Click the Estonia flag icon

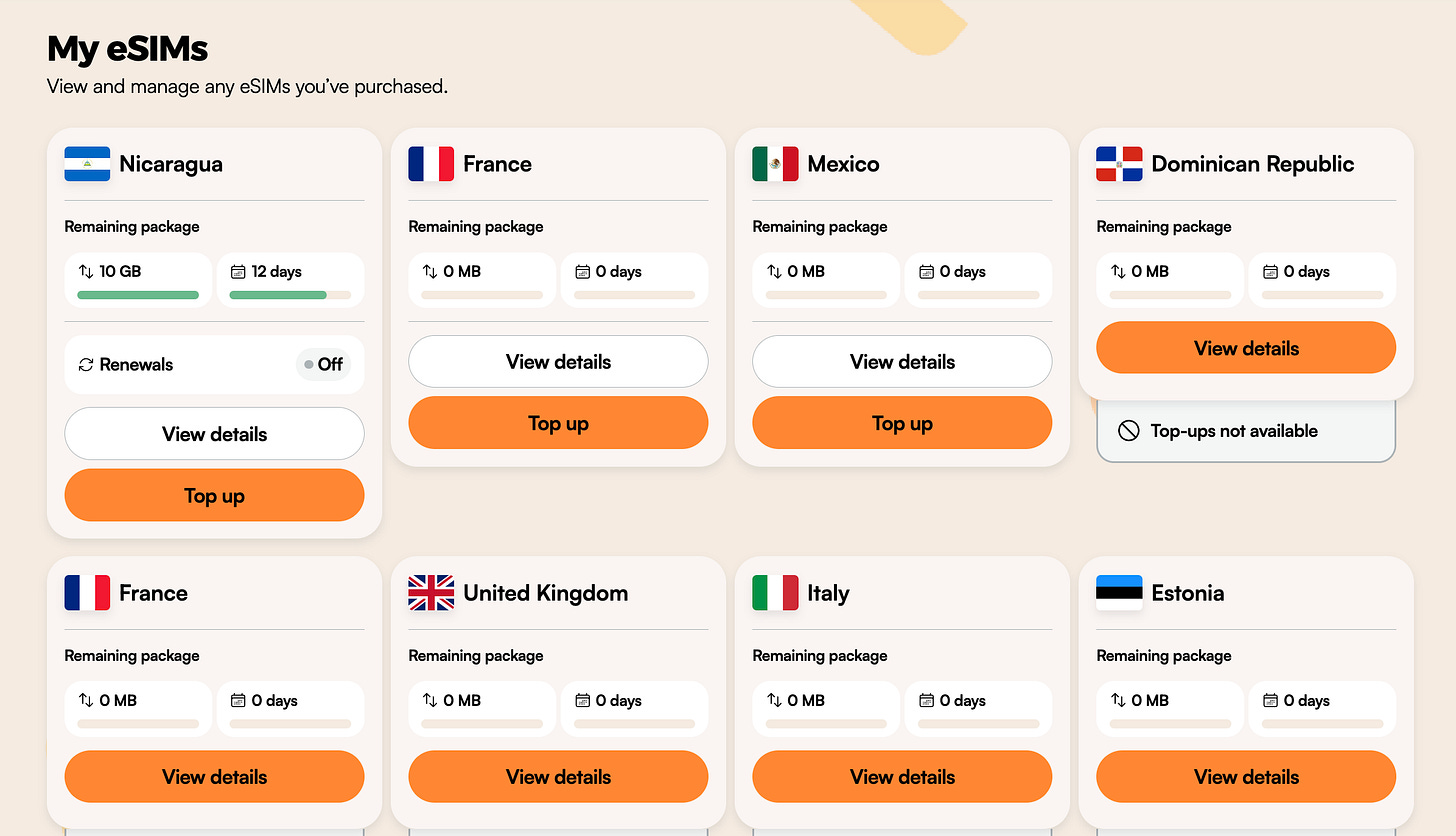[1118, 592]
